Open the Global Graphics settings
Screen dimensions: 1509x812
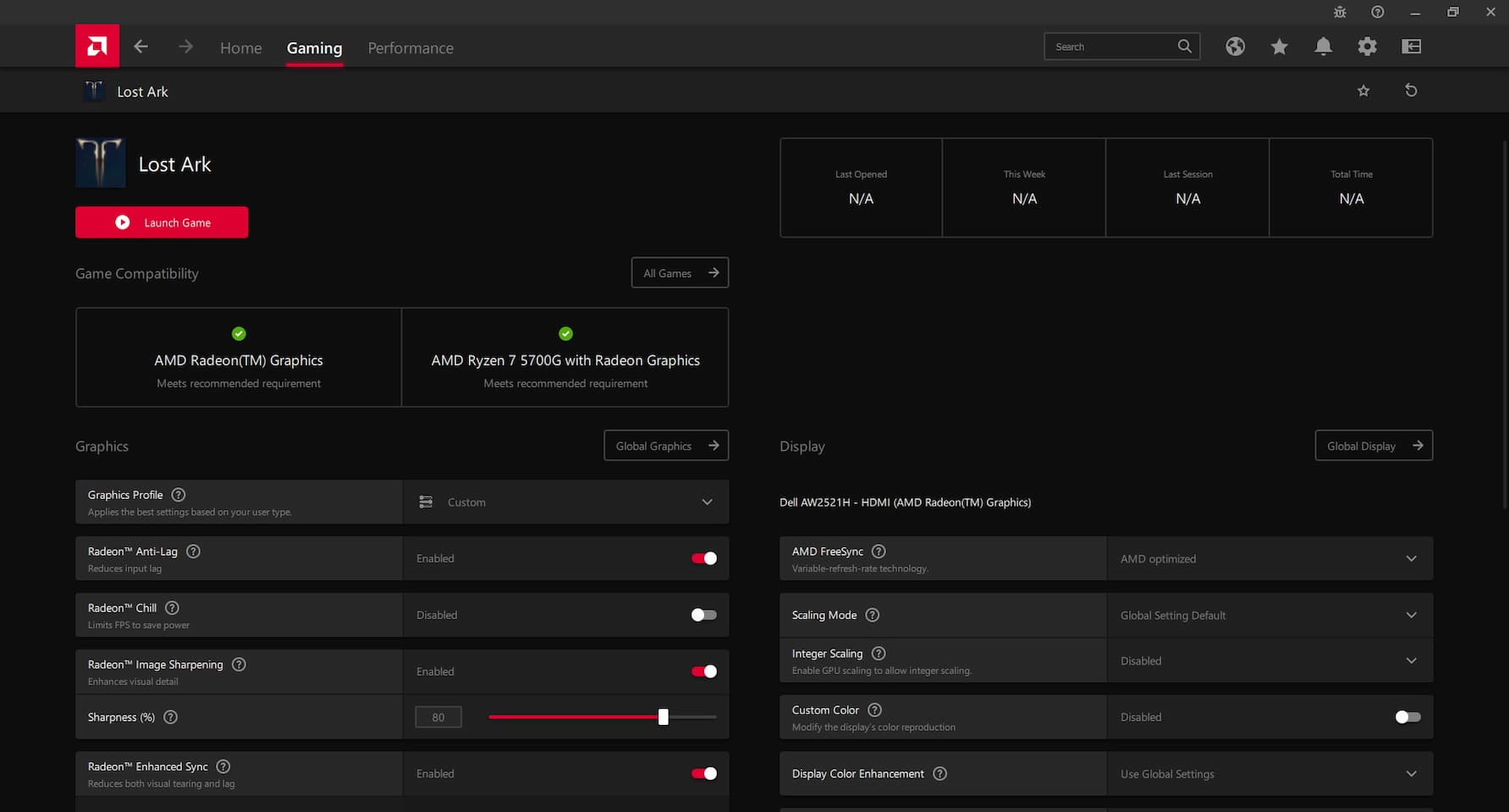[x=666, y=446]
